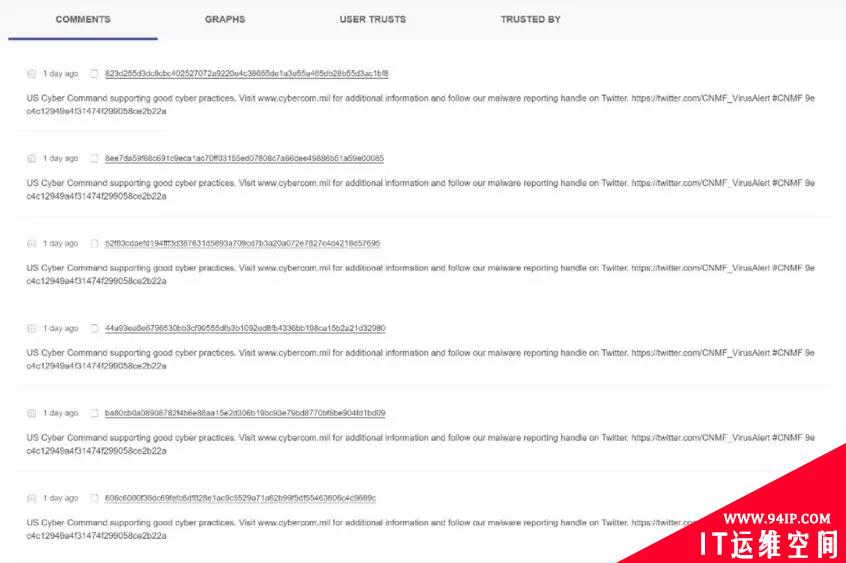The width and height of the screenshot is (846, 563).
Task: Open file hash link starting with 52f83cda
Action: [243, 243]
